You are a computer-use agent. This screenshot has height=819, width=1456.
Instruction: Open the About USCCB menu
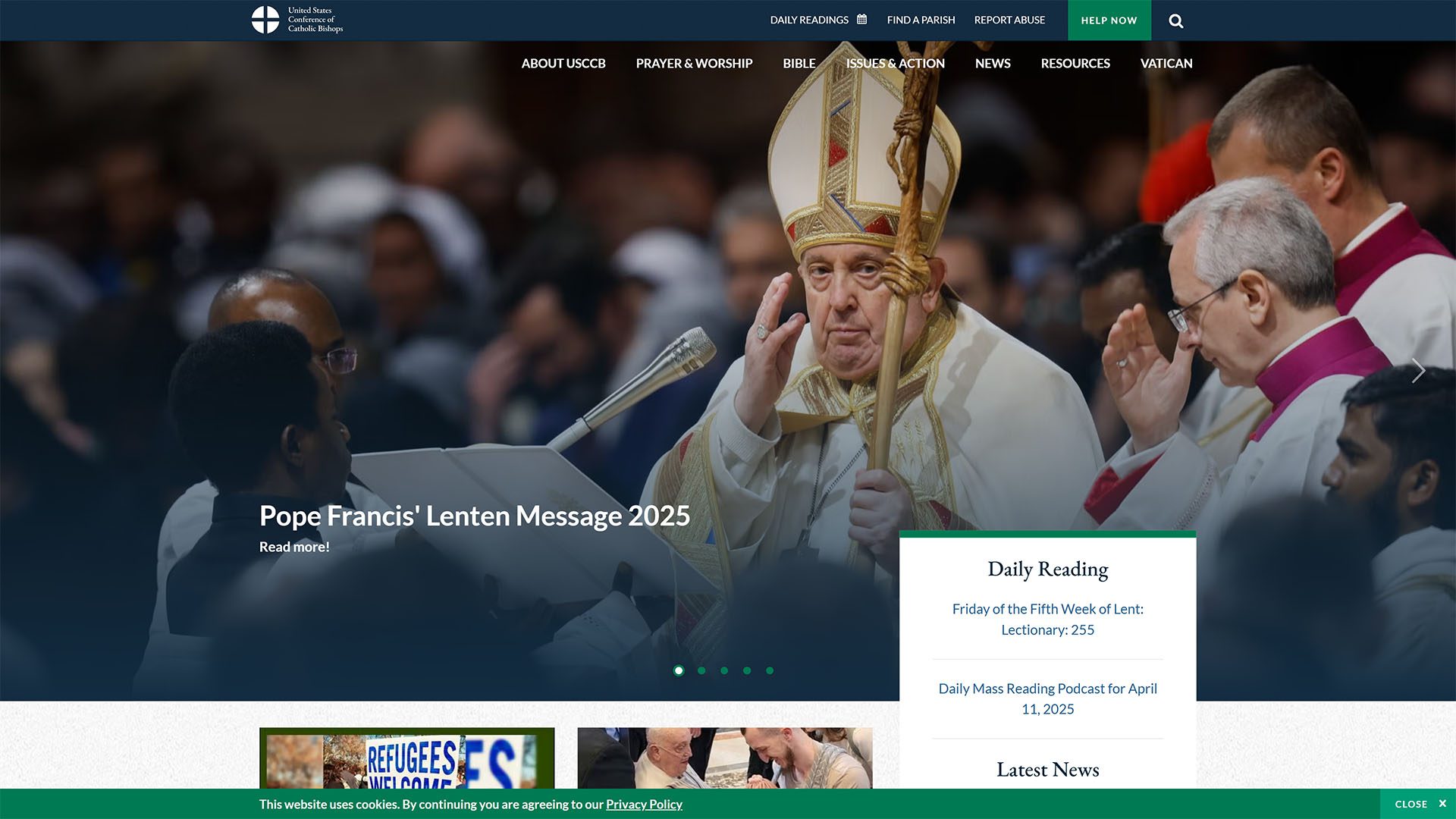(x=563, y=64)
